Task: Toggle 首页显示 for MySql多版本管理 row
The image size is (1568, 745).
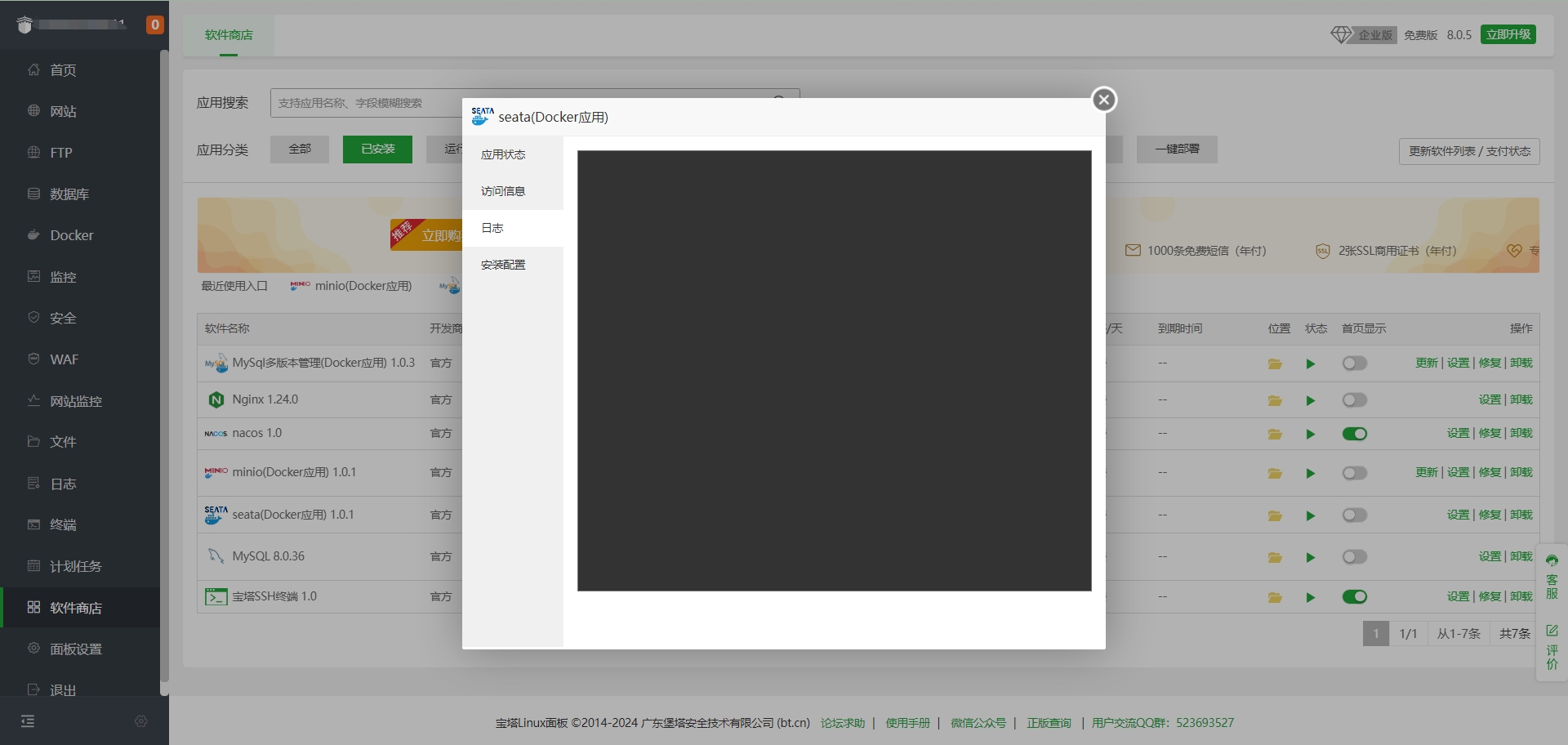Action: coord(1355,364)
